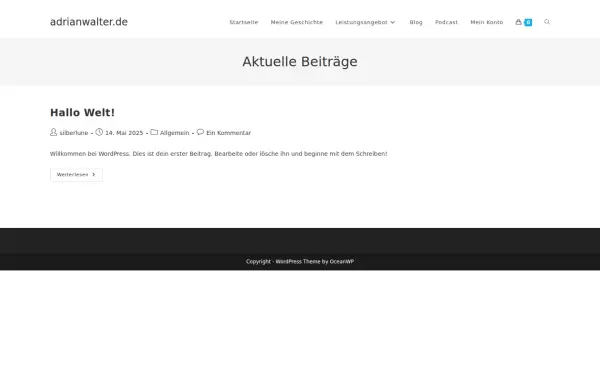The width and height of the screenshot is (600, 375).
Task: Open the Ein Kommentar link
Action: pyautogui.click(x=228, y=133)
